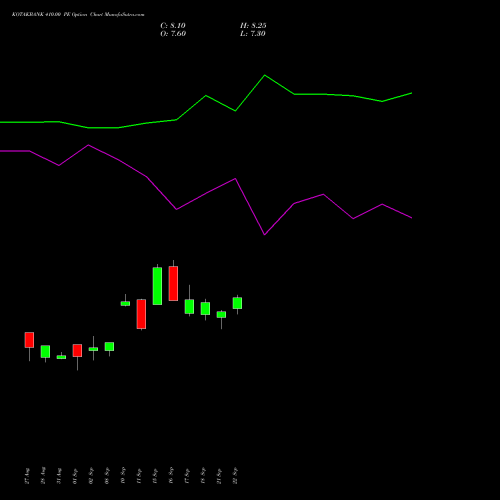Click the KOTAKBANK PE Options chart title
The height and width of the screenshot is (500, 500).
coord(78,15)
